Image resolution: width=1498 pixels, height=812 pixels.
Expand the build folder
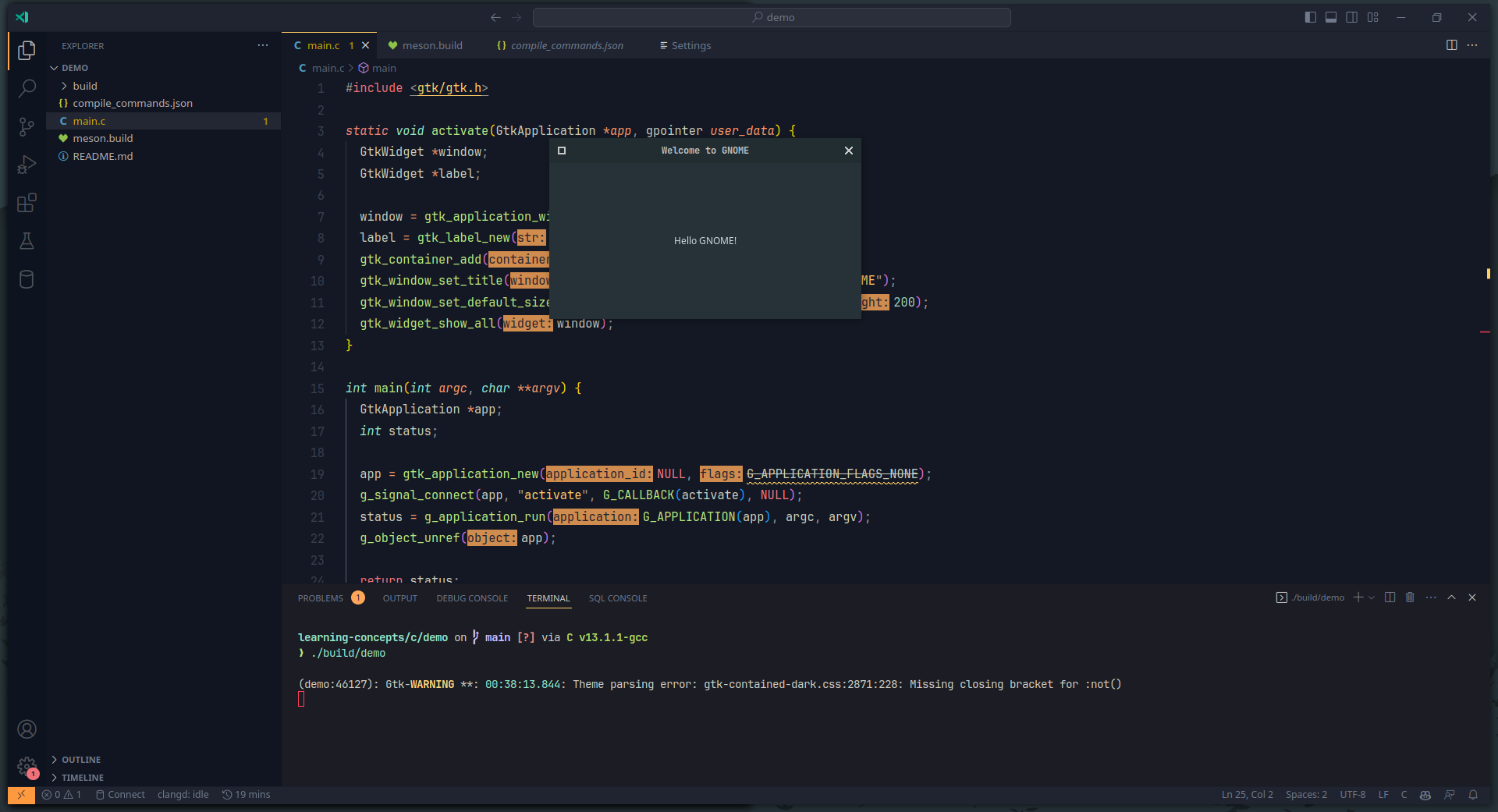pos(84,86)
